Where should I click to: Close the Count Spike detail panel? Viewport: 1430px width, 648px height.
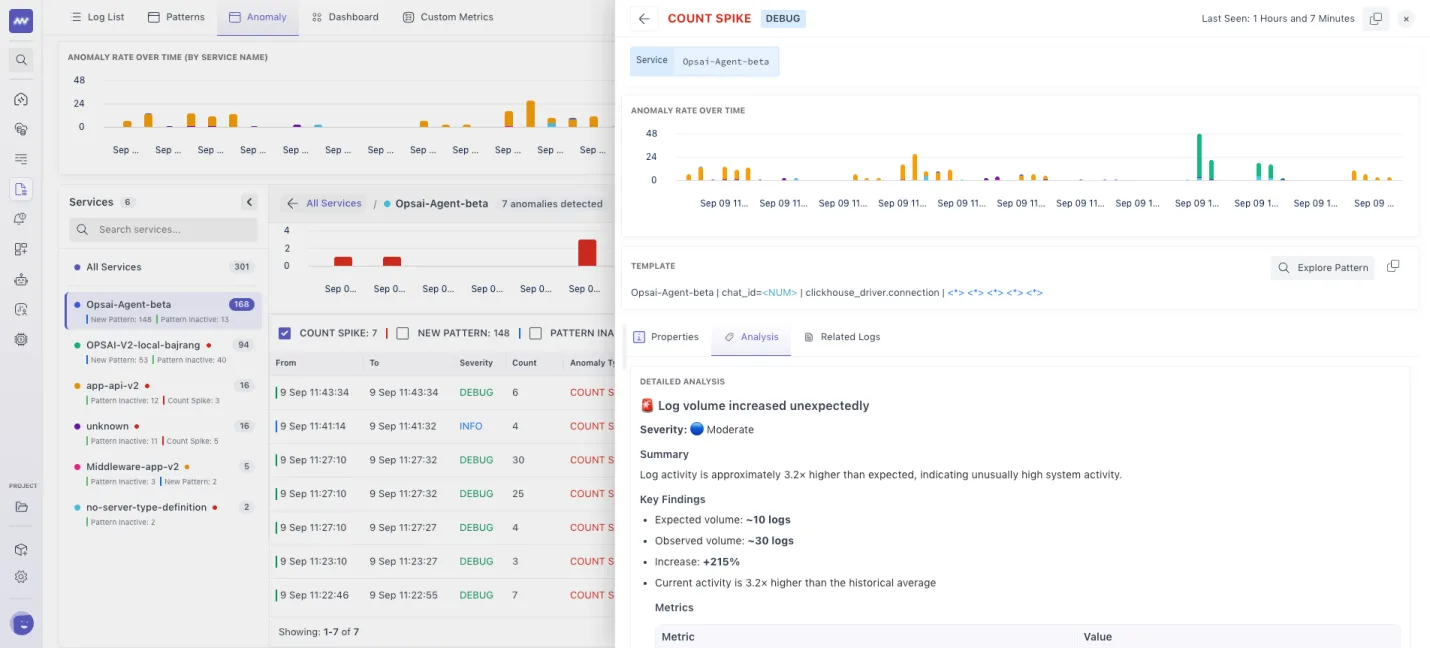[x=1406, y=18]
